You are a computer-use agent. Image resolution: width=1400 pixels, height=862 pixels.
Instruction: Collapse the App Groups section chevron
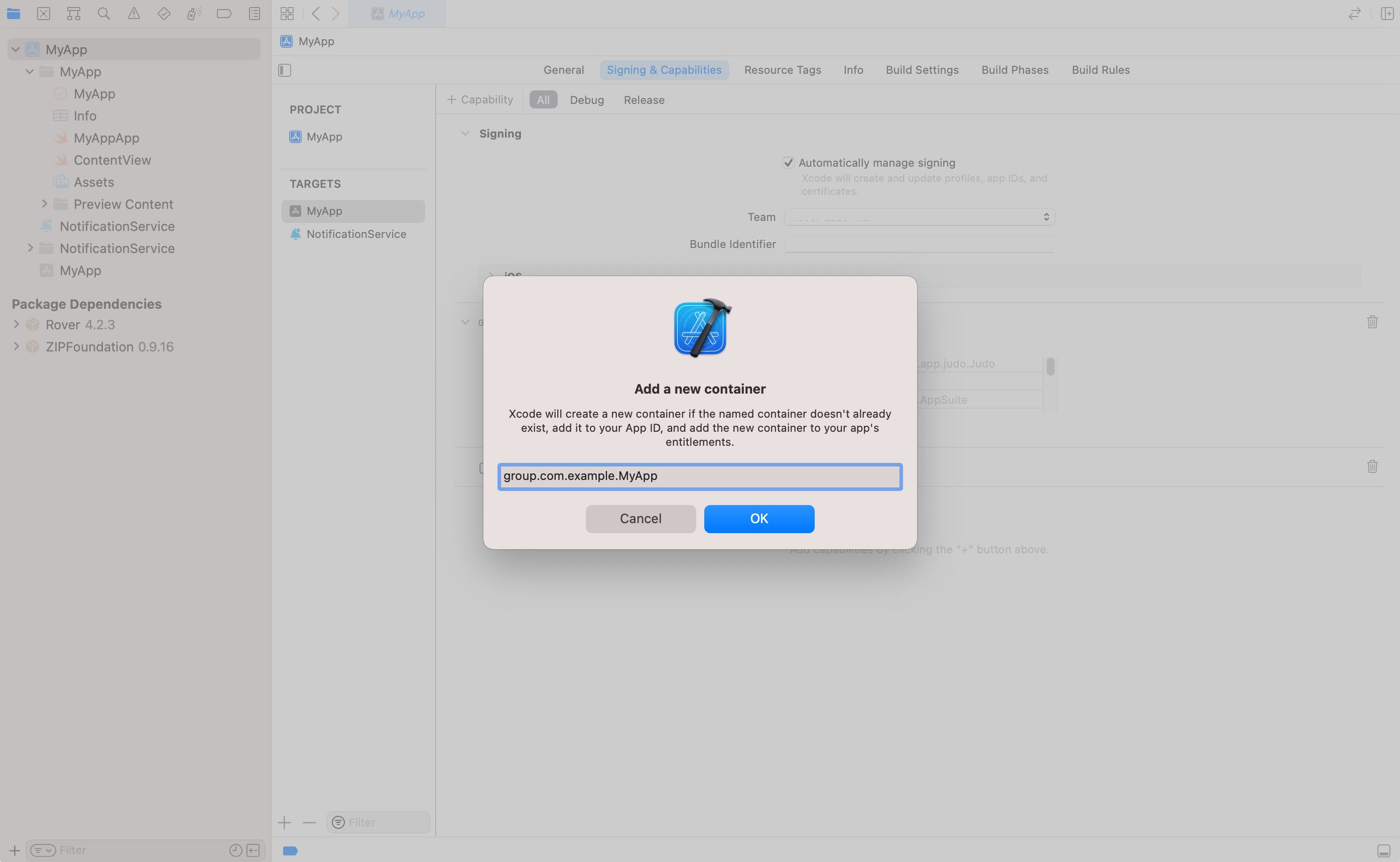pyautogui.click(x=465, y=322)
